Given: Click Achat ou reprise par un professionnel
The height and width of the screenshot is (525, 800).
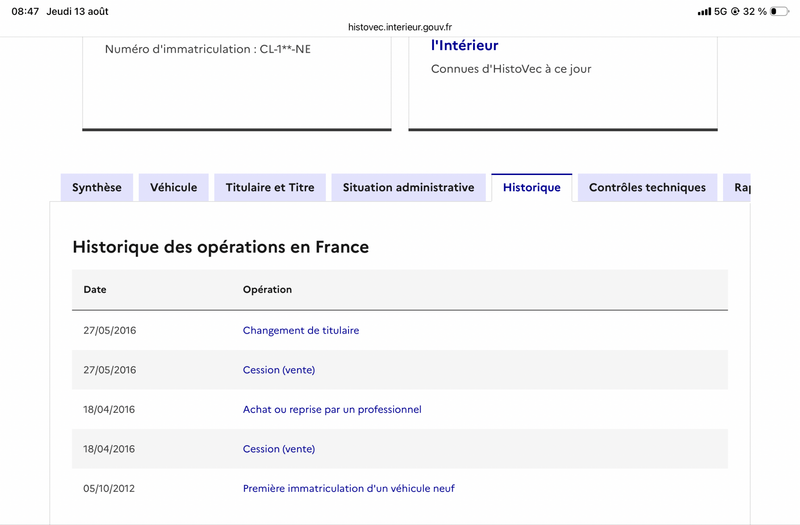Looking at the screenshot, I should [x=332, y=409].
